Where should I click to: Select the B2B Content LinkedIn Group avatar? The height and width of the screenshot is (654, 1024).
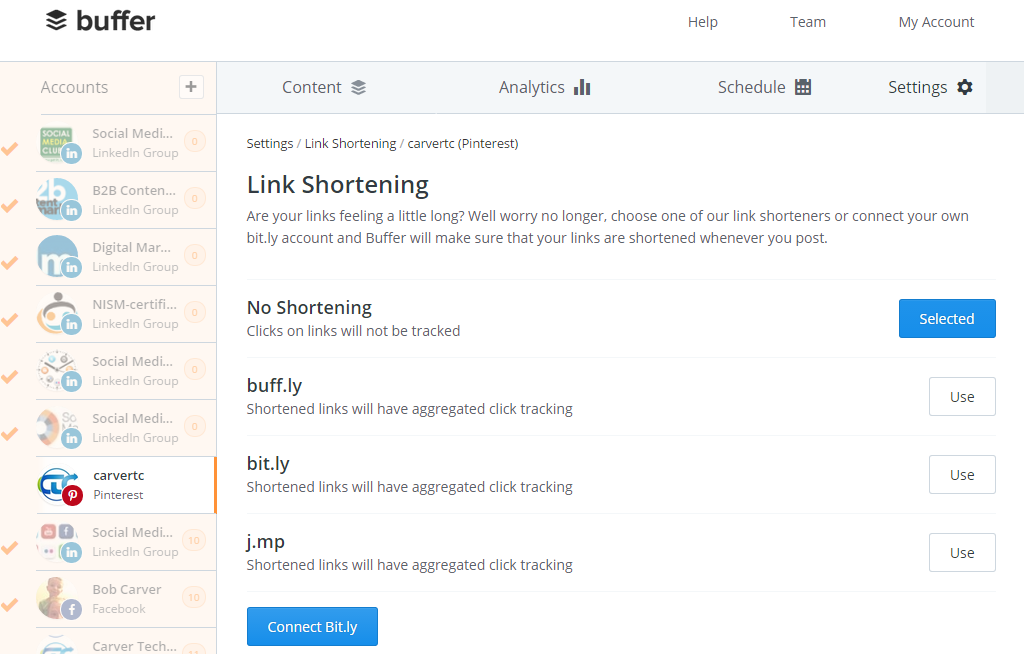(59, 201)
